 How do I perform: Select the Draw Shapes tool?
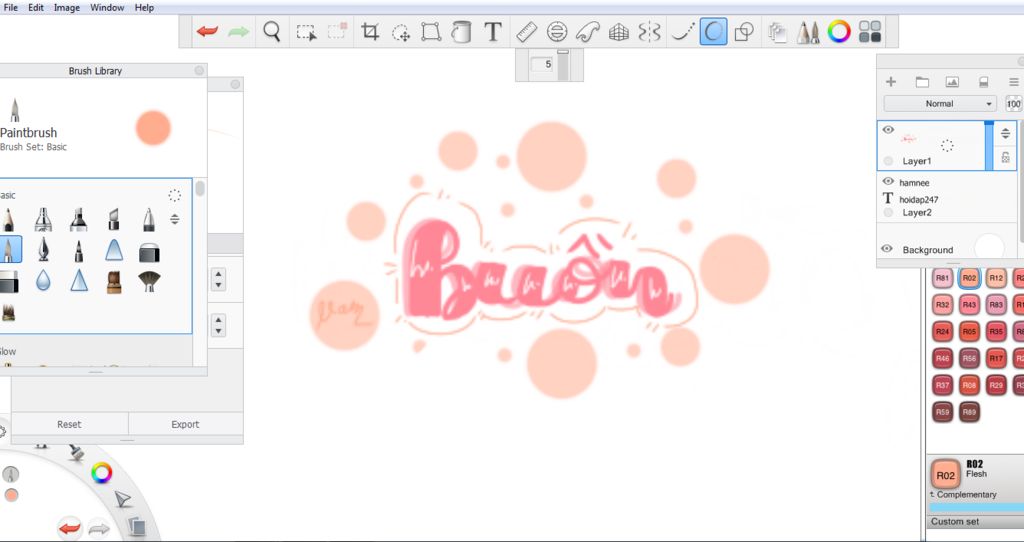[x=744, y=31]
